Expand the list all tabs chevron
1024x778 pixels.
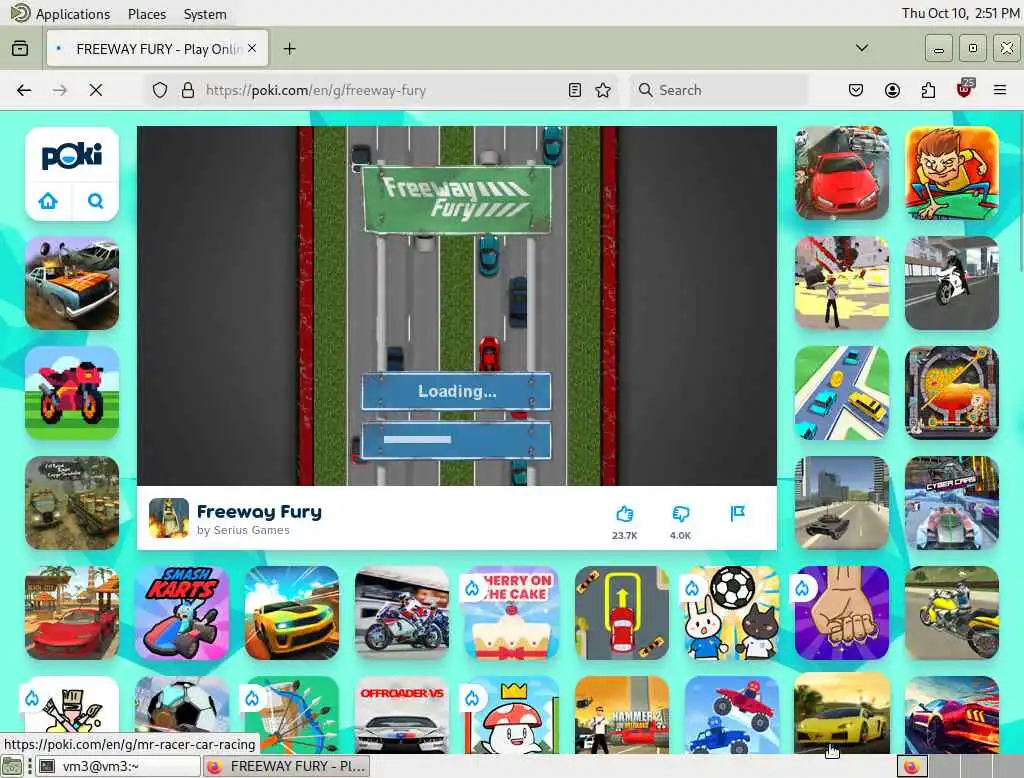coord(862,48)
